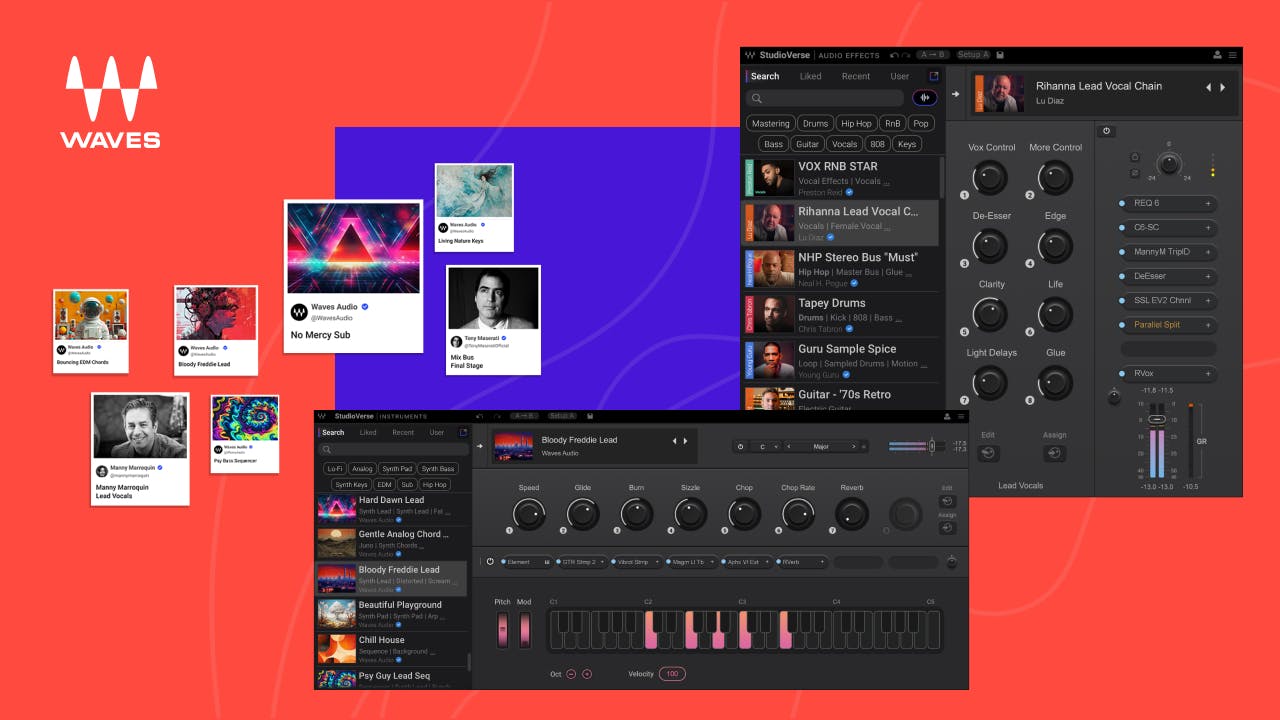Select the Vocals genre filter tag
The image size is (1280, 720).
(x=845, y=143)
